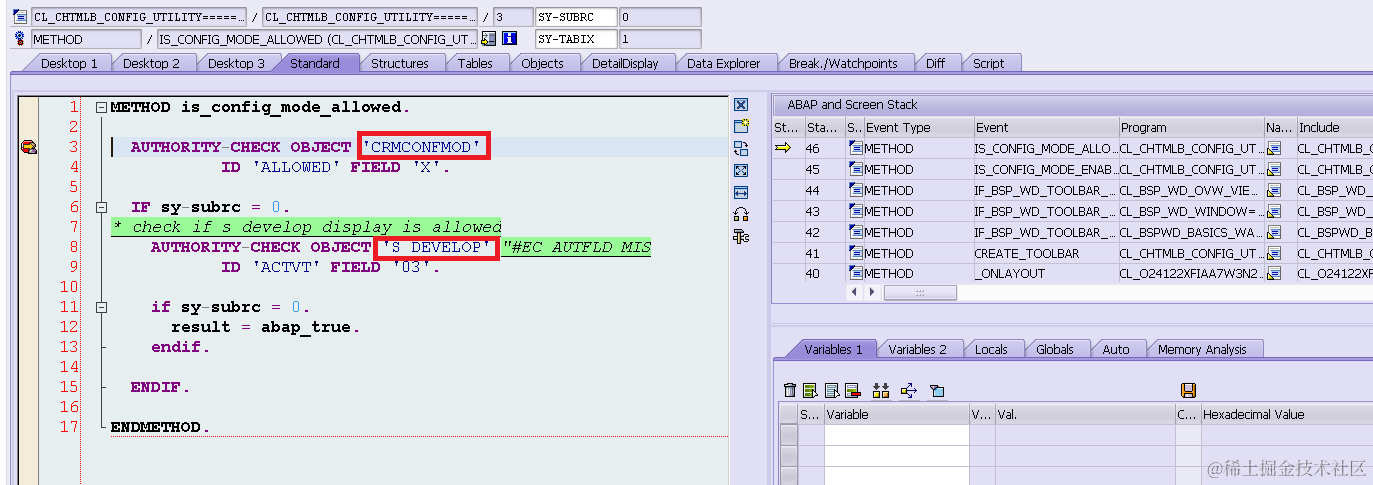Open the Memory Analysis tab
The image size is (1373, 485).
click(x=1202, y=349)
